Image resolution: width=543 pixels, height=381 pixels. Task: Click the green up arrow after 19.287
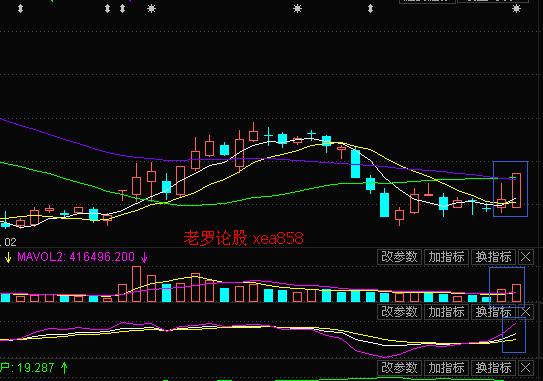pyautogui.click(x=64, y=367)
